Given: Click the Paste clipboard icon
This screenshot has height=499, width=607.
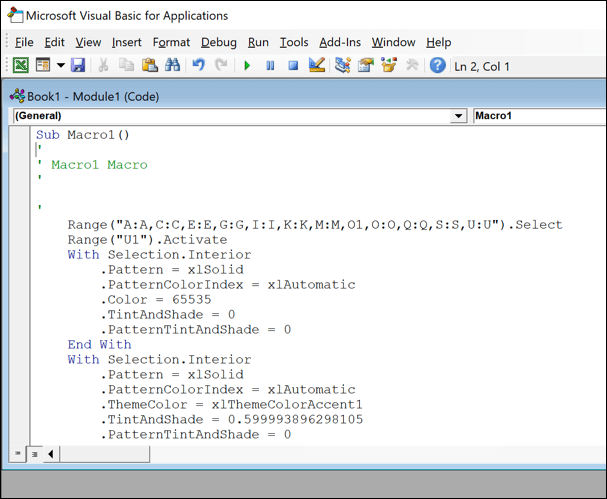Looking at the screenshot, I should (x=149, y=65).
